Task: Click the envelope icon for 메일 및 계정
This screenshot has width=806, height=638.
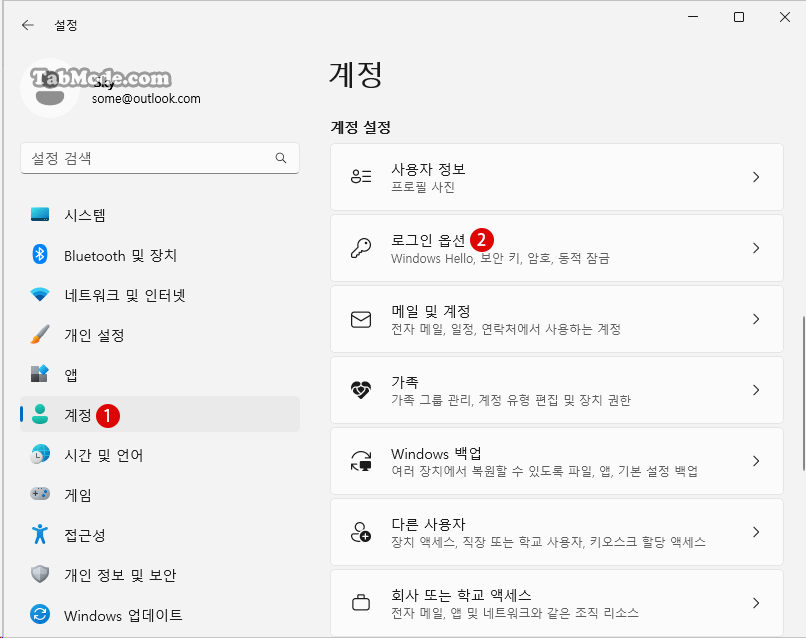Action: pyautogui.click(x=361, y=319)
